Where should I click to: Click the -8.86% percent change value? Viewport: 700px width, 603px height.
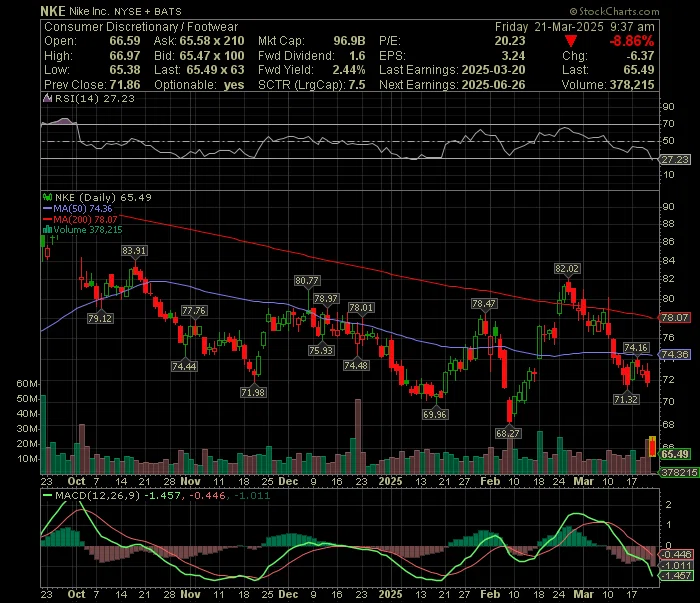coord(632,41)
